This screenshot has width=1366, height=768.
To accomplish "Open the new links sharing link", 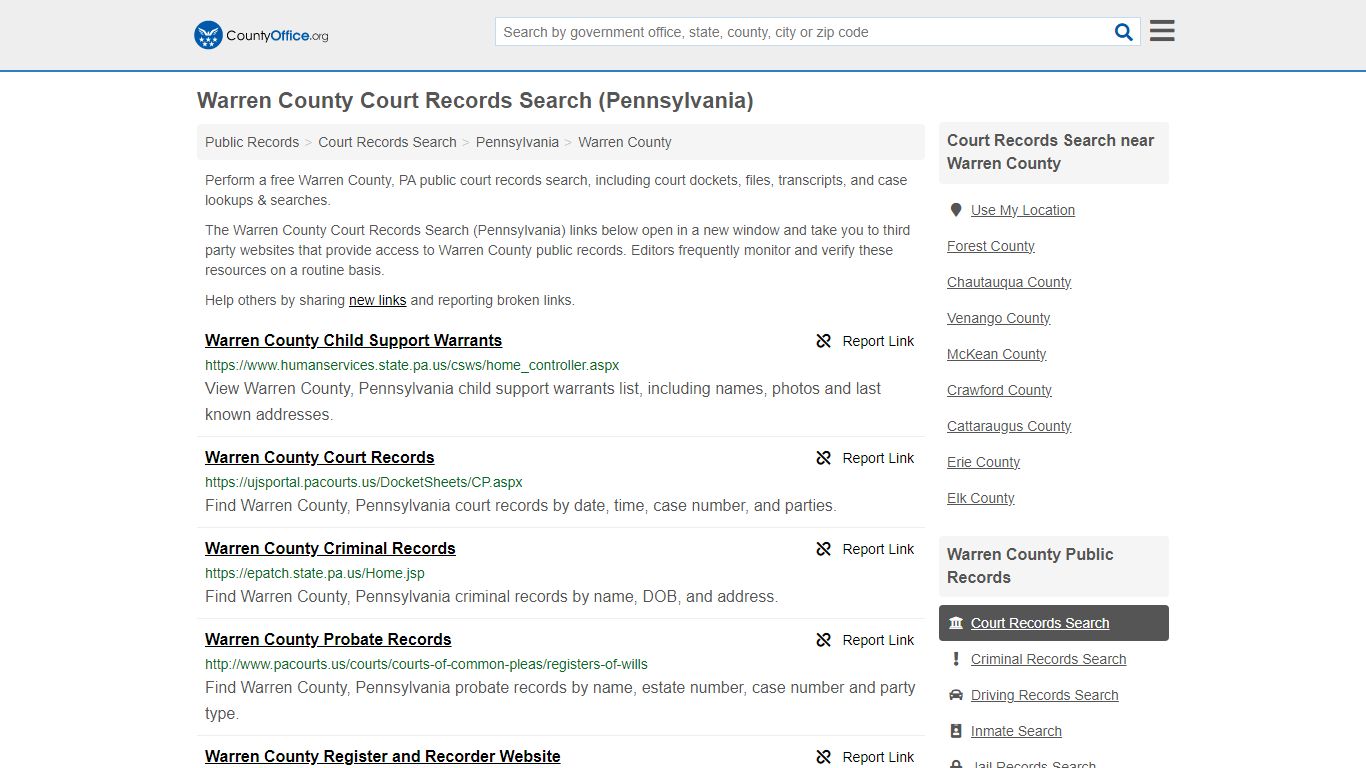I will click(x=378, y=300).
